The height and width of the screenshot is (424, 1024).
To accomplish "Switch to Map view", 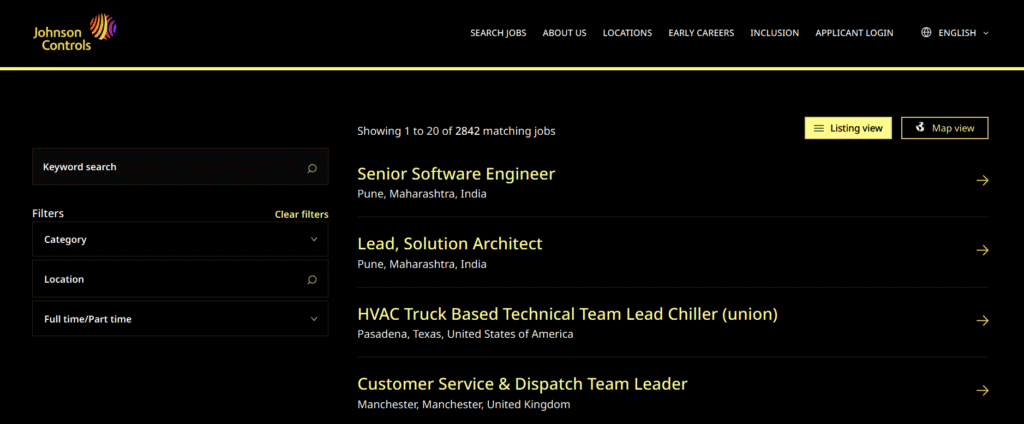I will coord(944,128).
